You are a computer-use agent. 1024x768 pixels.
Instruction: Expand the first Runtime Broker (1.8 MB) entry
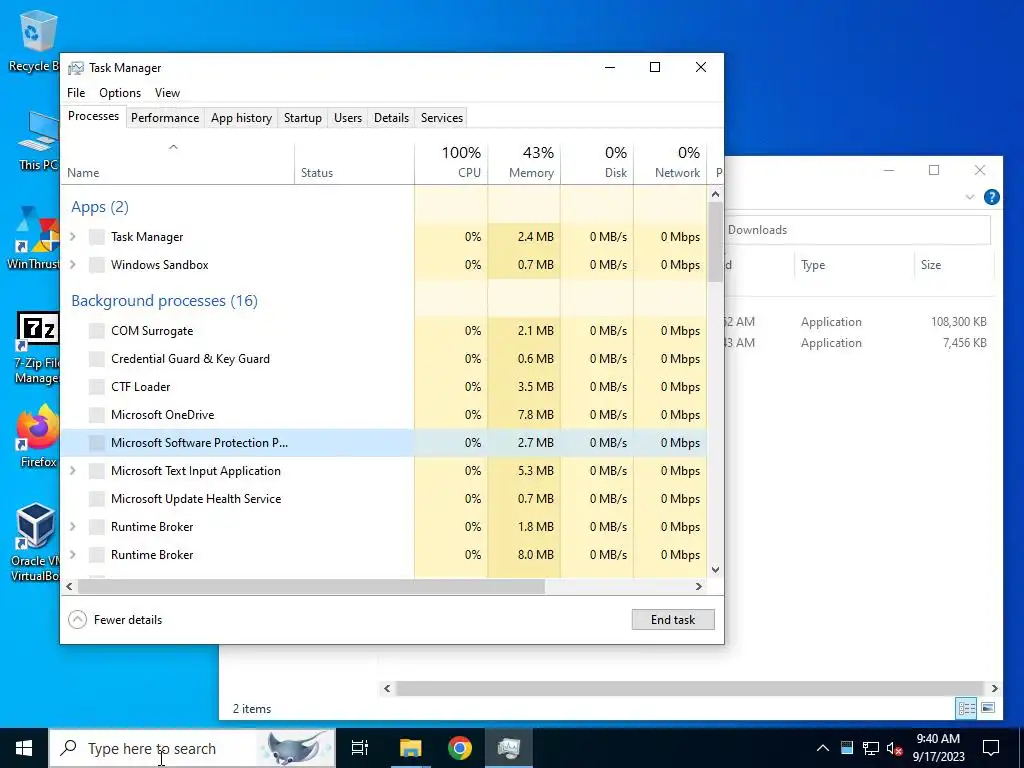73,526
